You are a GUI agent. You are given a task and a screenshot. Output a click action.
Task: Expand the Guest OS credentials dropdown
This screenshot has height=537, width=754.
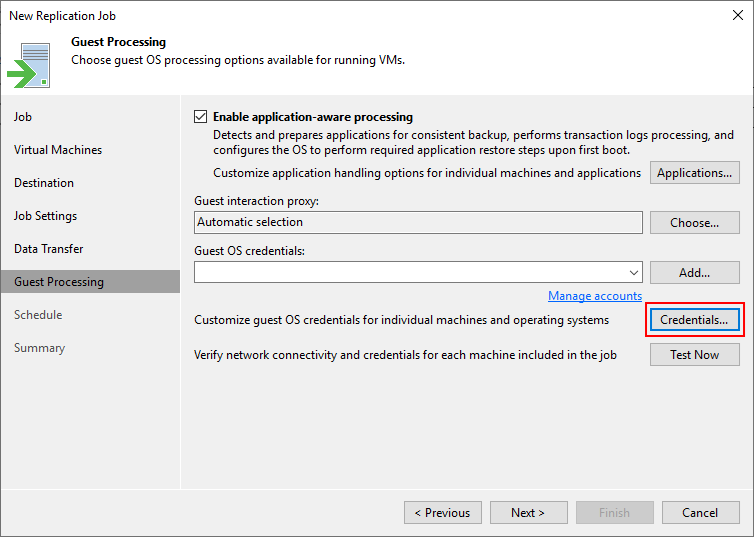(x=633, y=273)
